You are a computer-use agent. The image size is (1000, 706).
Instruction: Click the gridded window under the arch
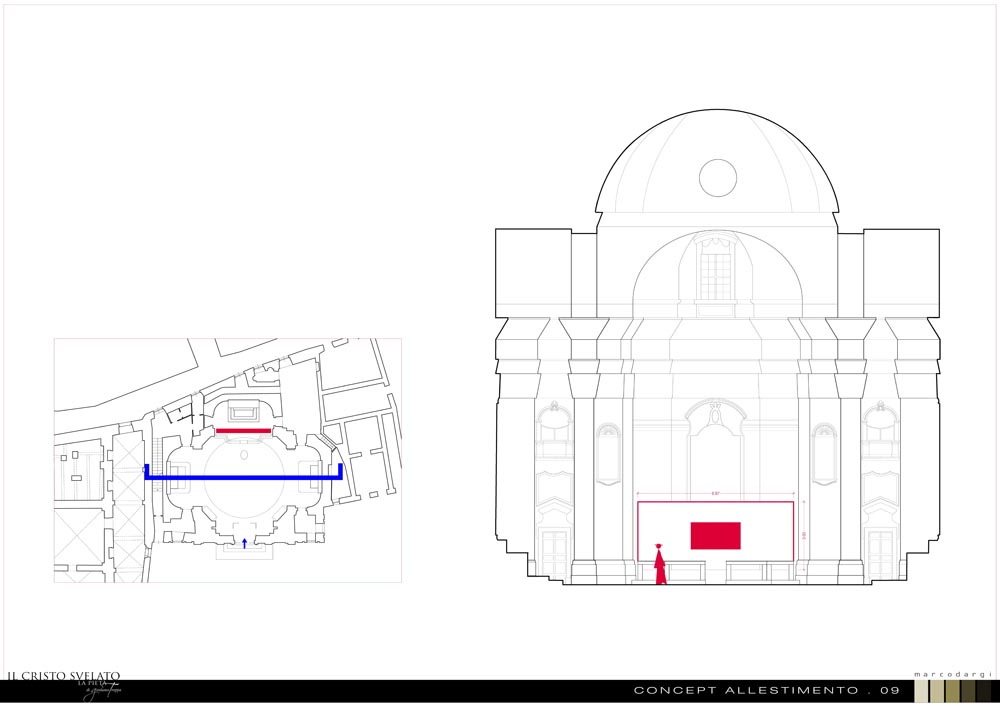[716, 276]
